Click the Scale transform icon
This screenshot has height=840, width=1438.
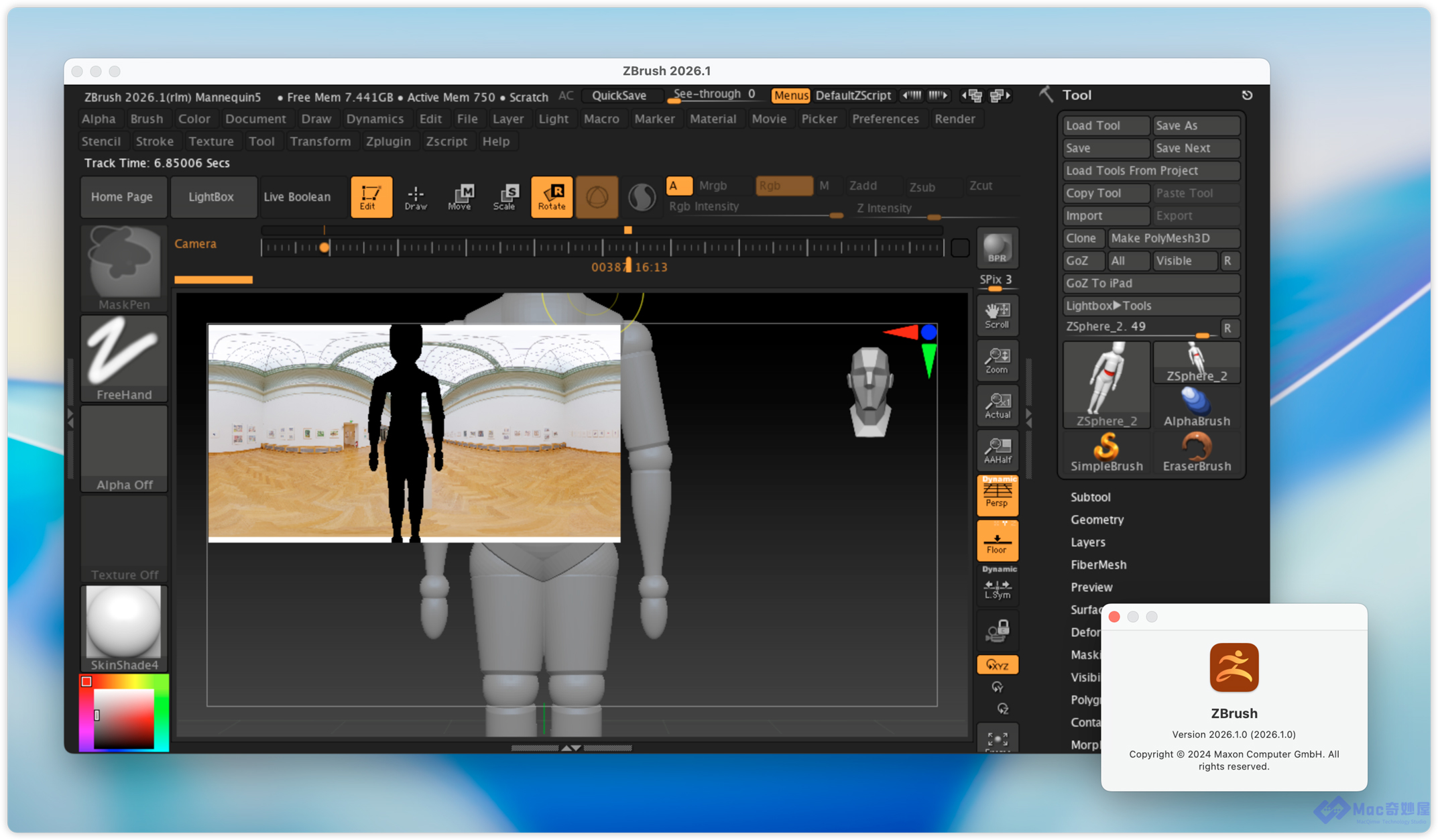[x=505, y=197]
